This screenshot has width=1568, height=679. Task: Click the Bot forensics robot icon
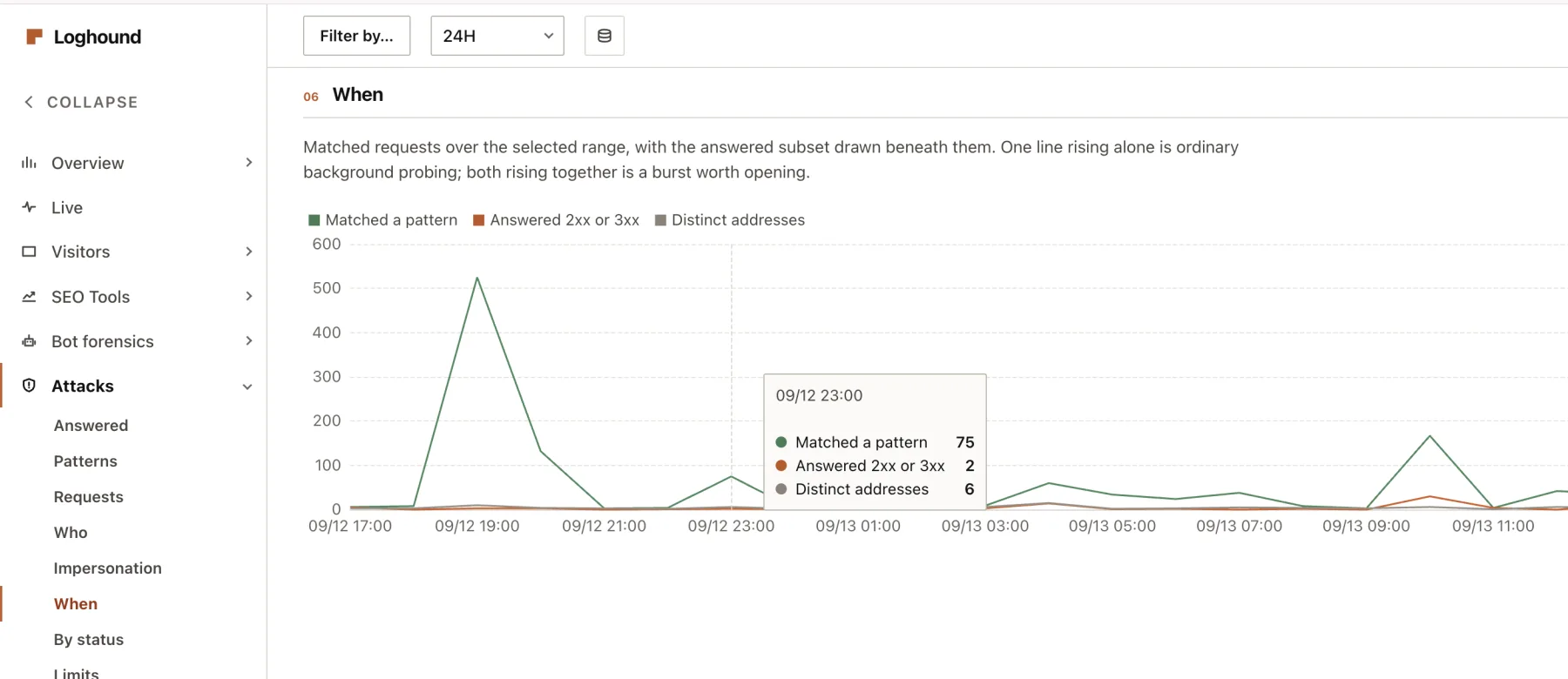tap(29, 341)
